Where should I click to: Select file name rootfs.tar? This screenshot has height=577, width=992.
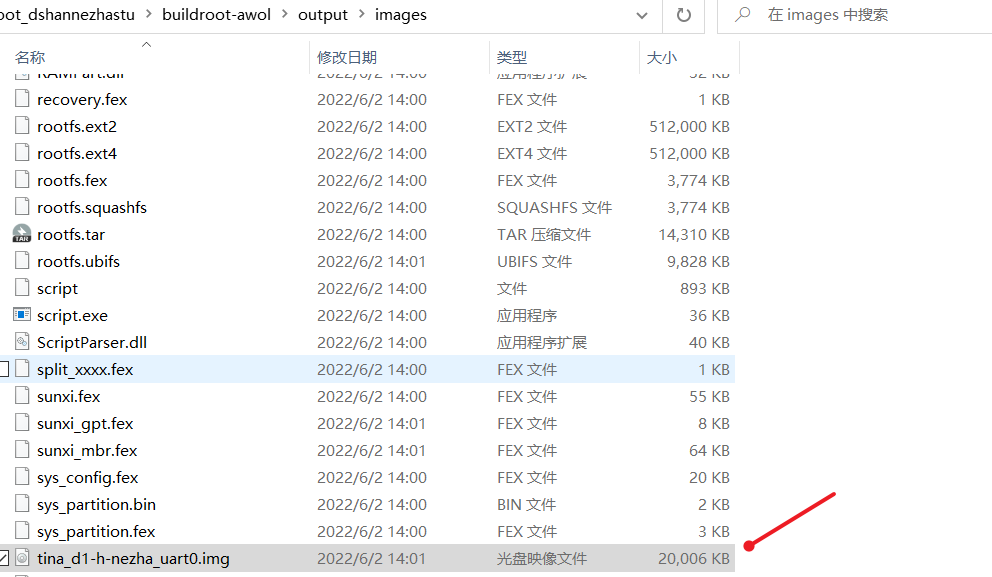point(71,235)
